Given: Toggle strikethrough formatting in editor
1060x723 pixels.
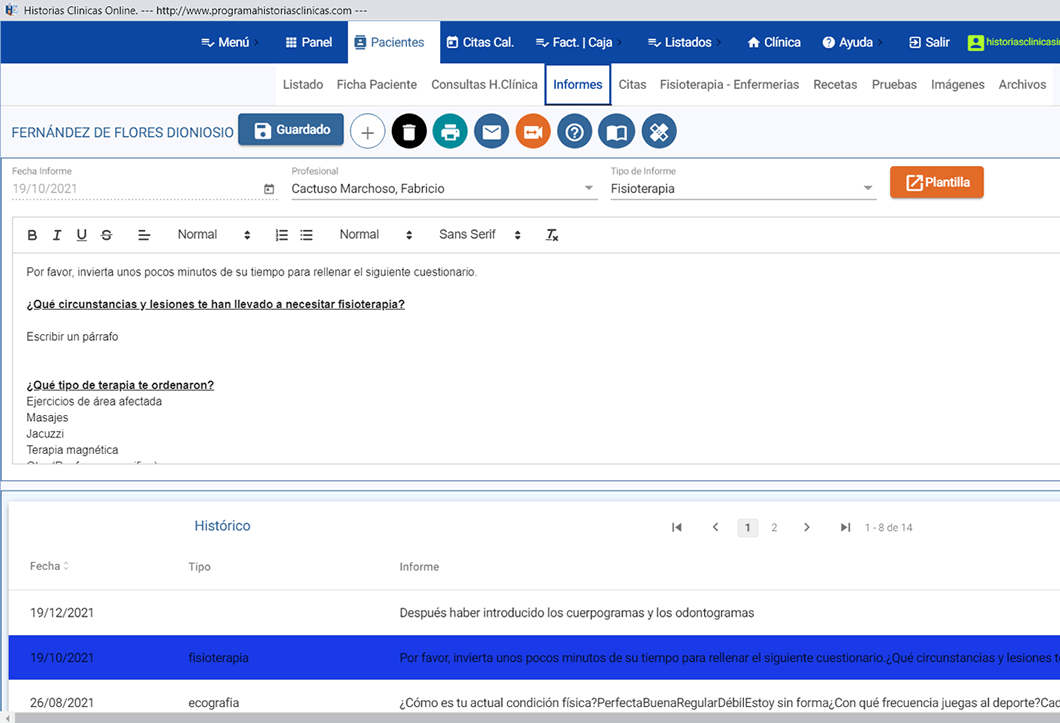Looking at the screenshot, I should coord(107,235).
